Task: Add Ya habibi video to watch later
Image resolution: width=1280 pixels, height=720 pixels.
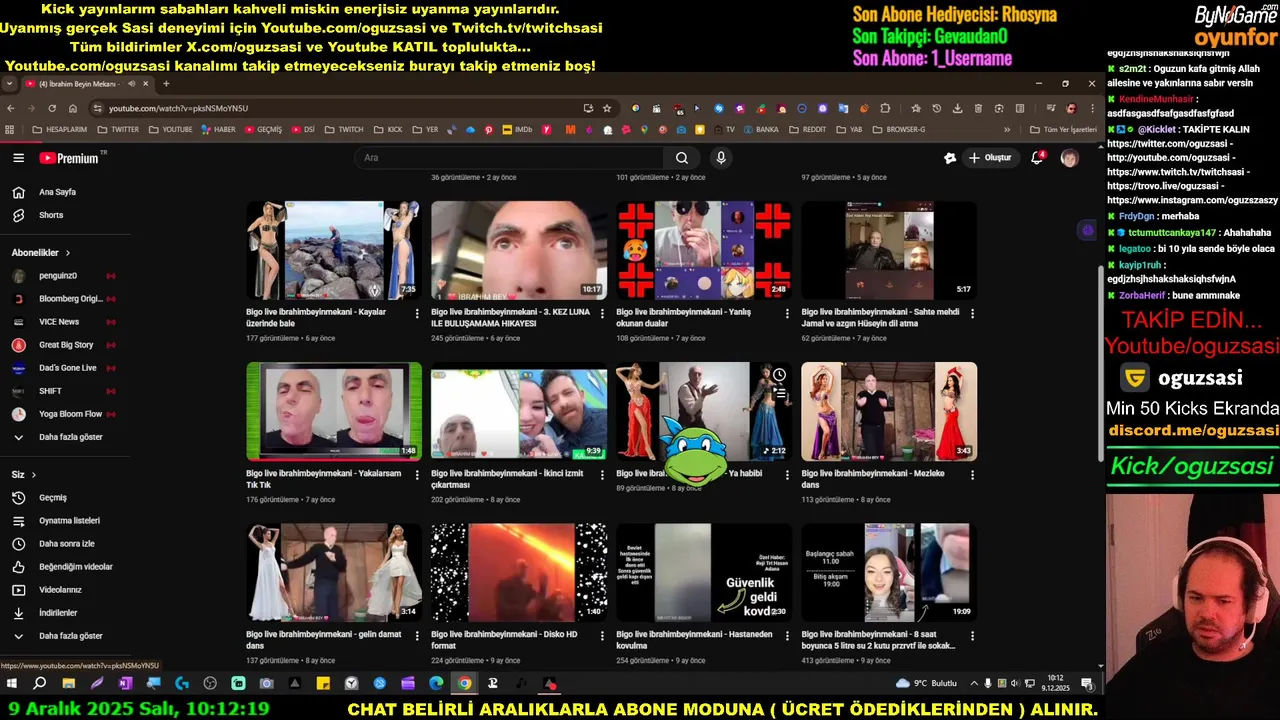Action: [779, 375]
